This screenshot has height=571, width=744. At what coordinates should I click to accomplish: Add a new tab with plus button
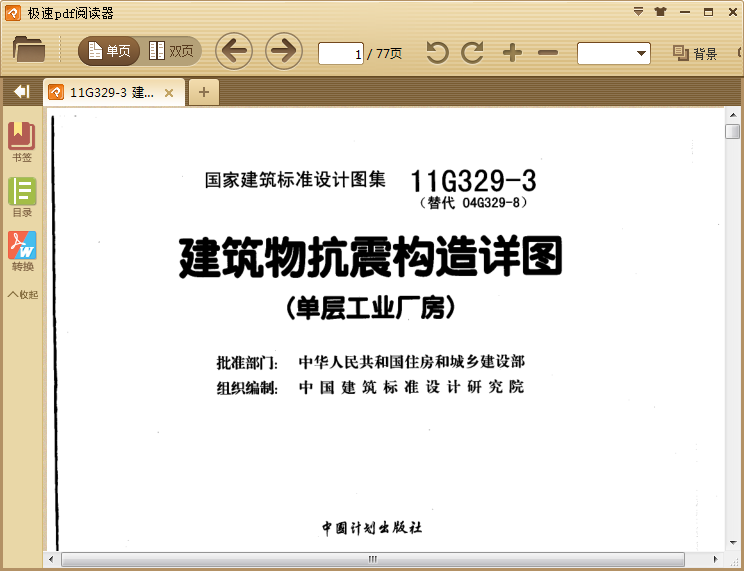point(204,92)
